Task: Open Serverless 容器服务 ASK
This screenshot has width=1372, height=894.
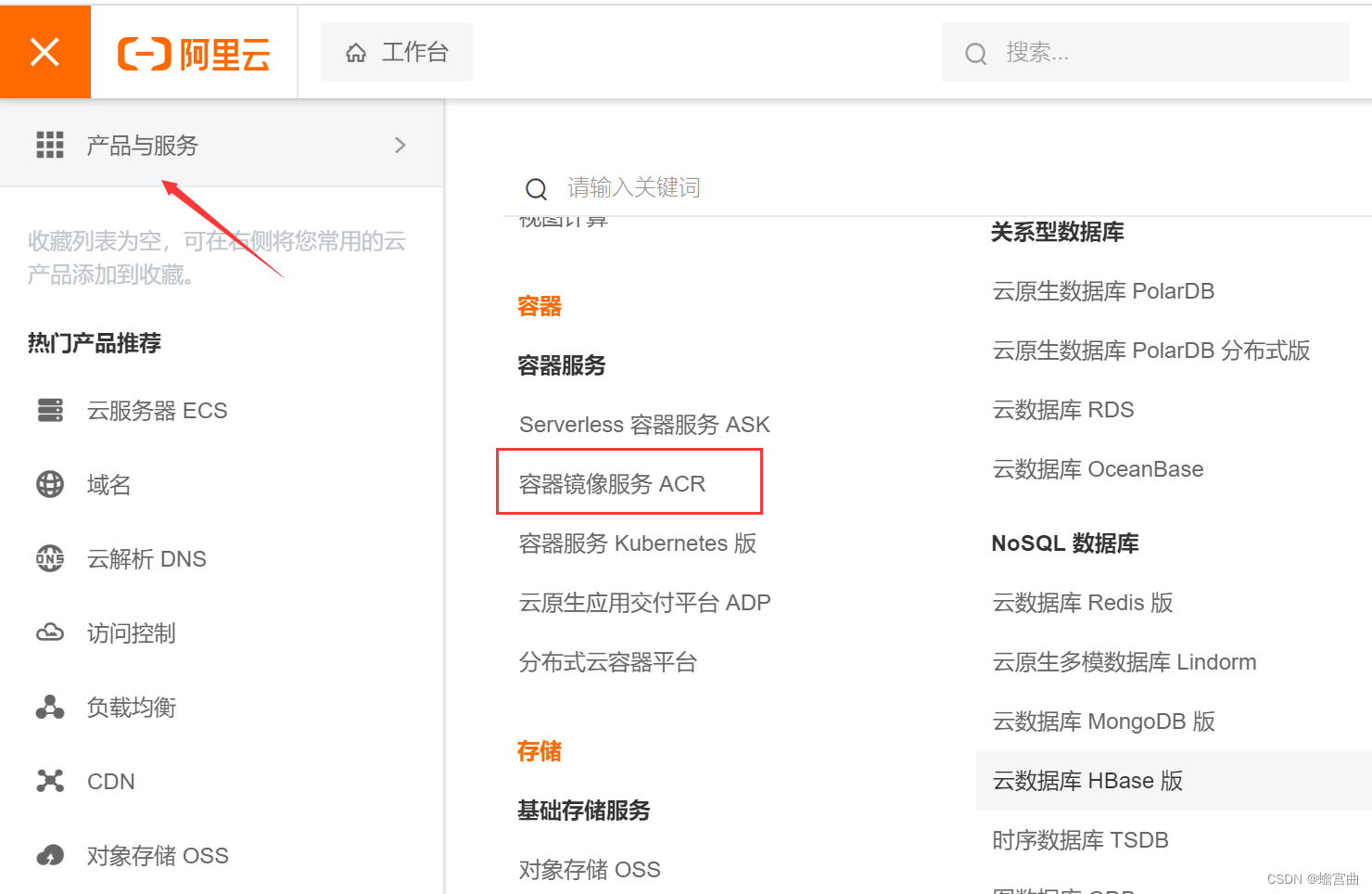Action: pos(644,425)
